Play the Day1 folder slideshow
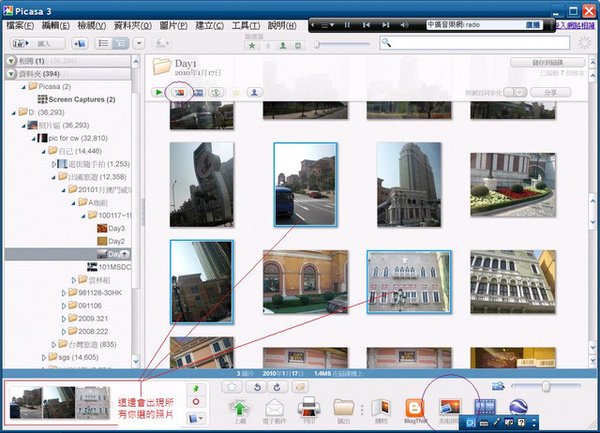This screenshot has width=600, height=433. pyautogui.click(x=158, y=92)
